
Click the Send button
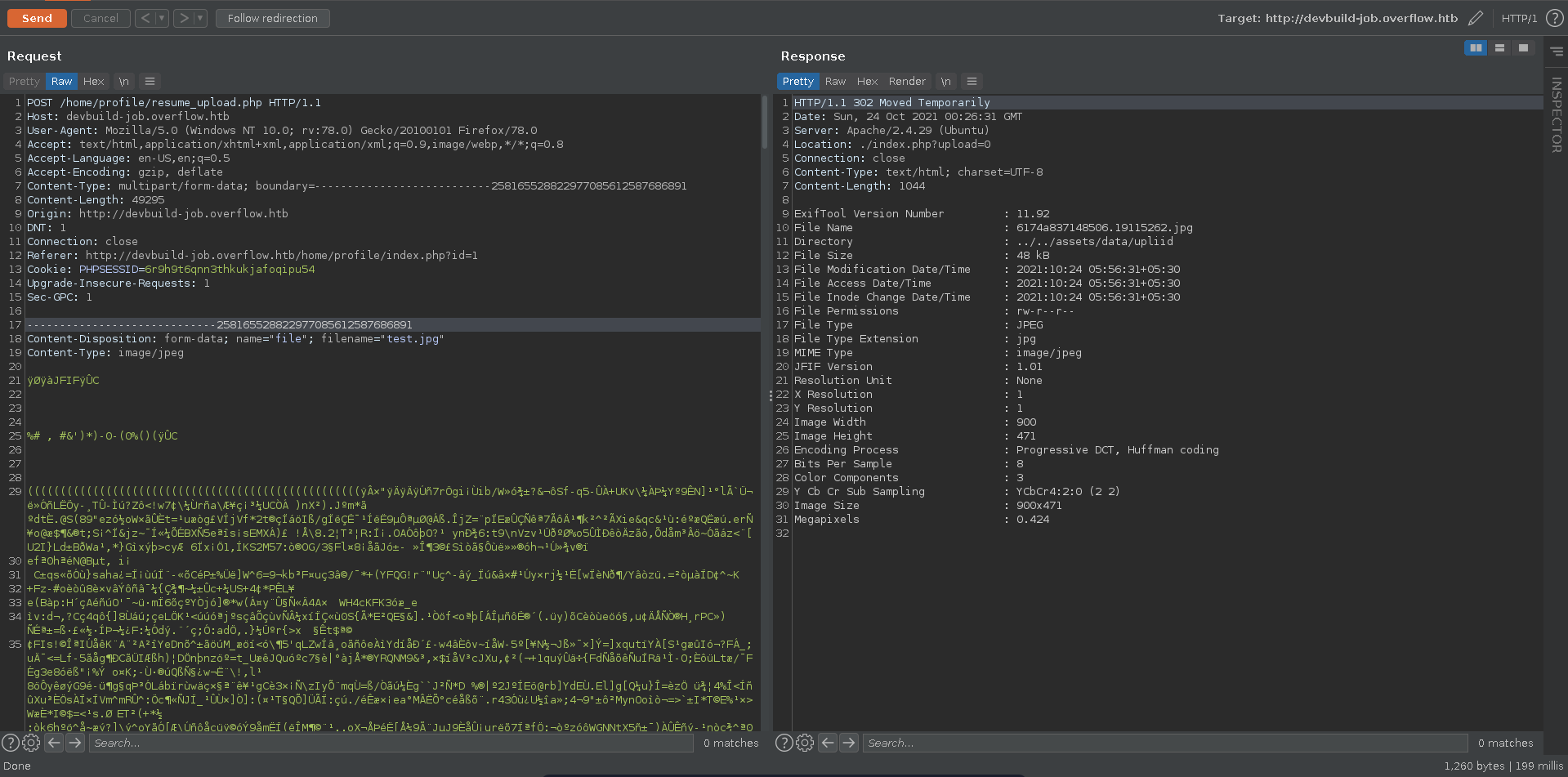coord(37,18)
